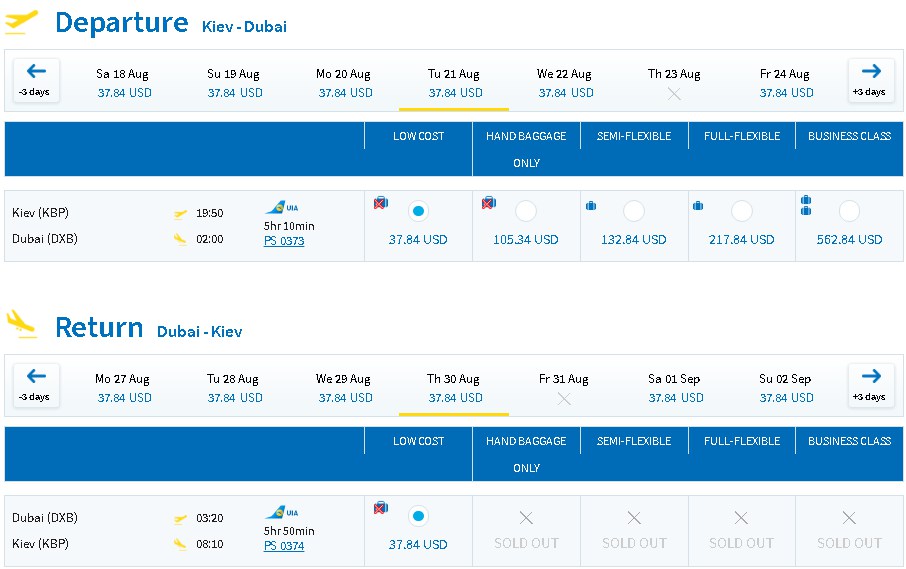This screenshot has height=569, width=906.
Task: Click no-baggage icon in departure Low Cost cell
Action: click(381, 203)
